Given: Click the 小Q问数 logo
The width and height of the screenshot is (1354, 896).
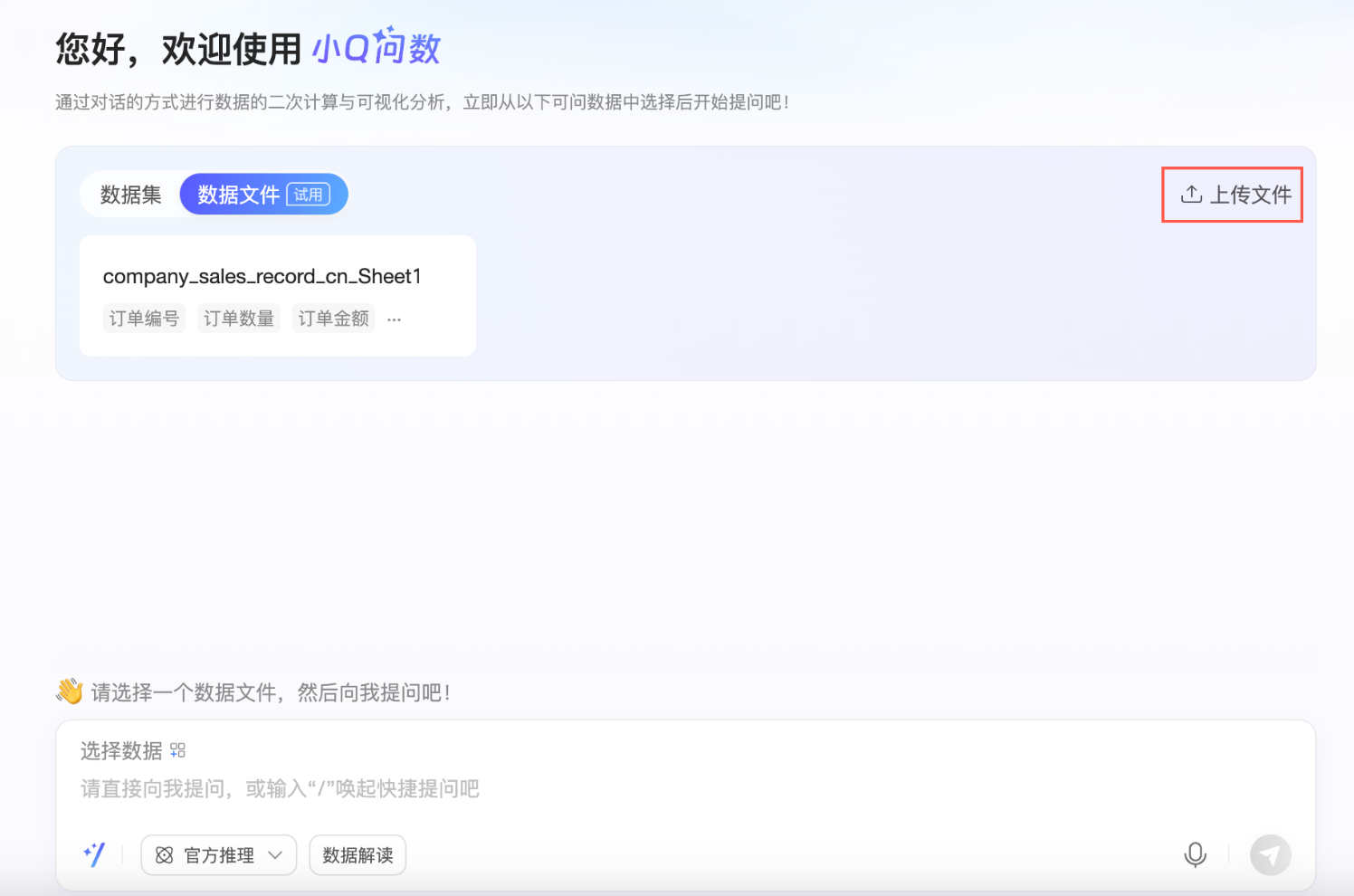Looking at the screenshot, I should (x=377, y=47).
